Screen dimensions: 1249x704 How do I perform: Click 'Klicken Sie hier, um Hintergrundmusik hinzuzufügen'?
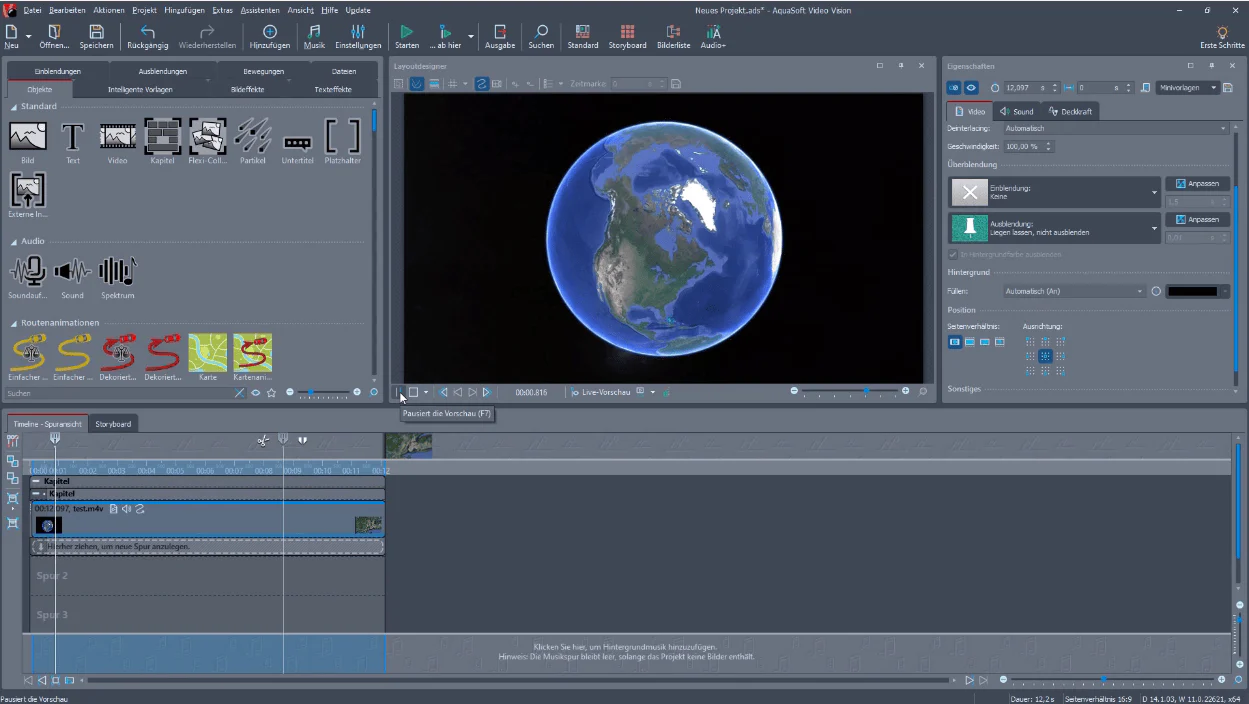(x=627, y=647)
